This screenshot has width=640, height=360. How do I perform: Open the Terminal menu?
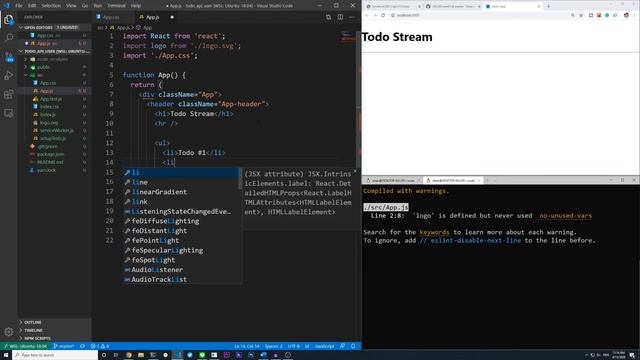116,6
